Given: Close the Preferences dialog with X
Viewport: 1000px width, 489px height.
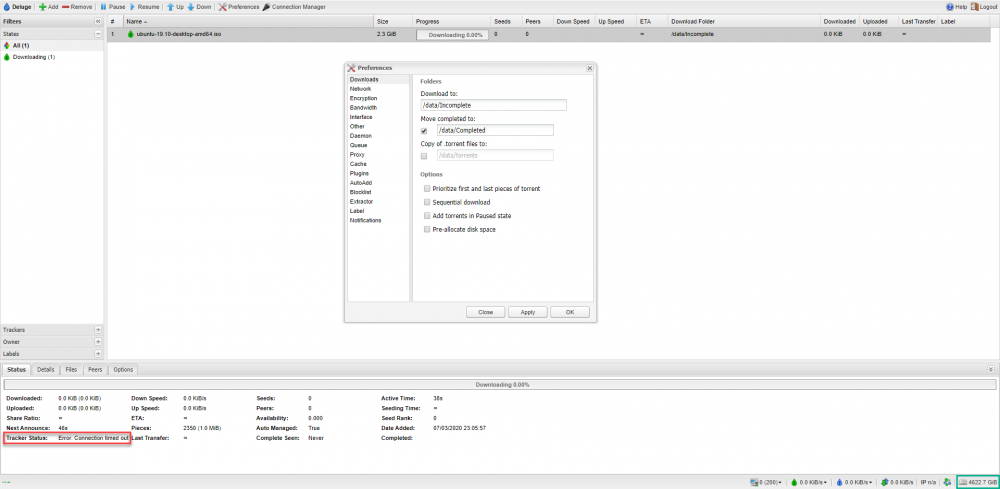Looking at the screenshot, I should 589,68.
